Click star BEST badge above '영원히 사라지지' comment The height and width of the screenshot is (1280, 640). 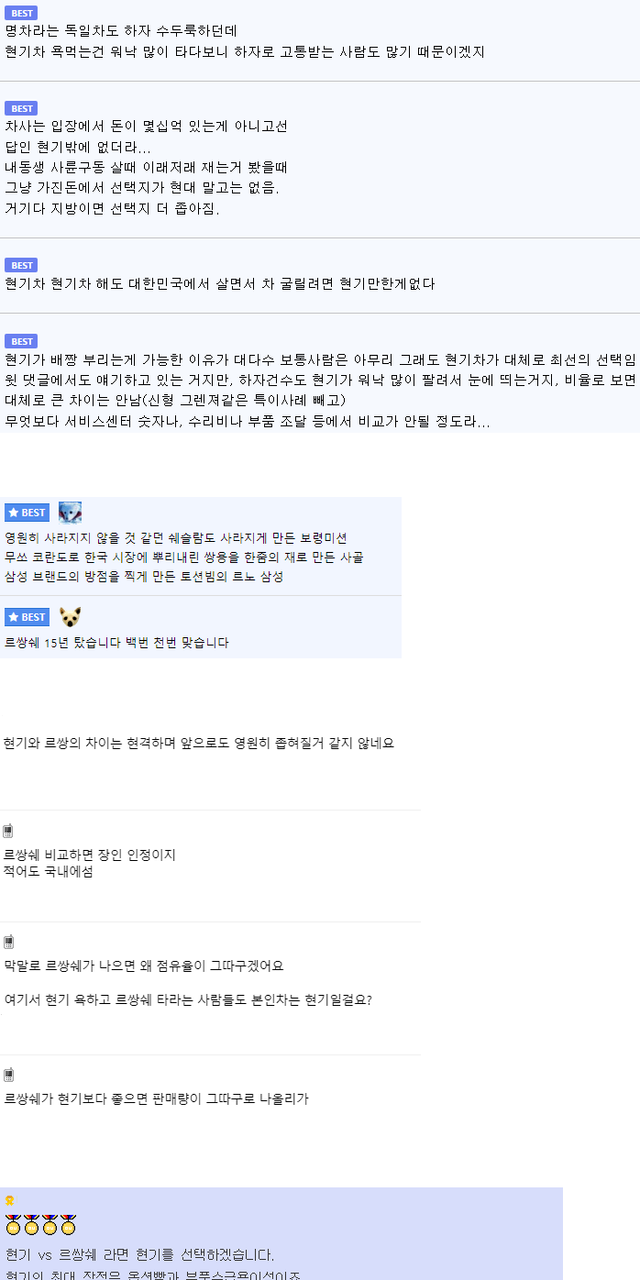point(27,513)
